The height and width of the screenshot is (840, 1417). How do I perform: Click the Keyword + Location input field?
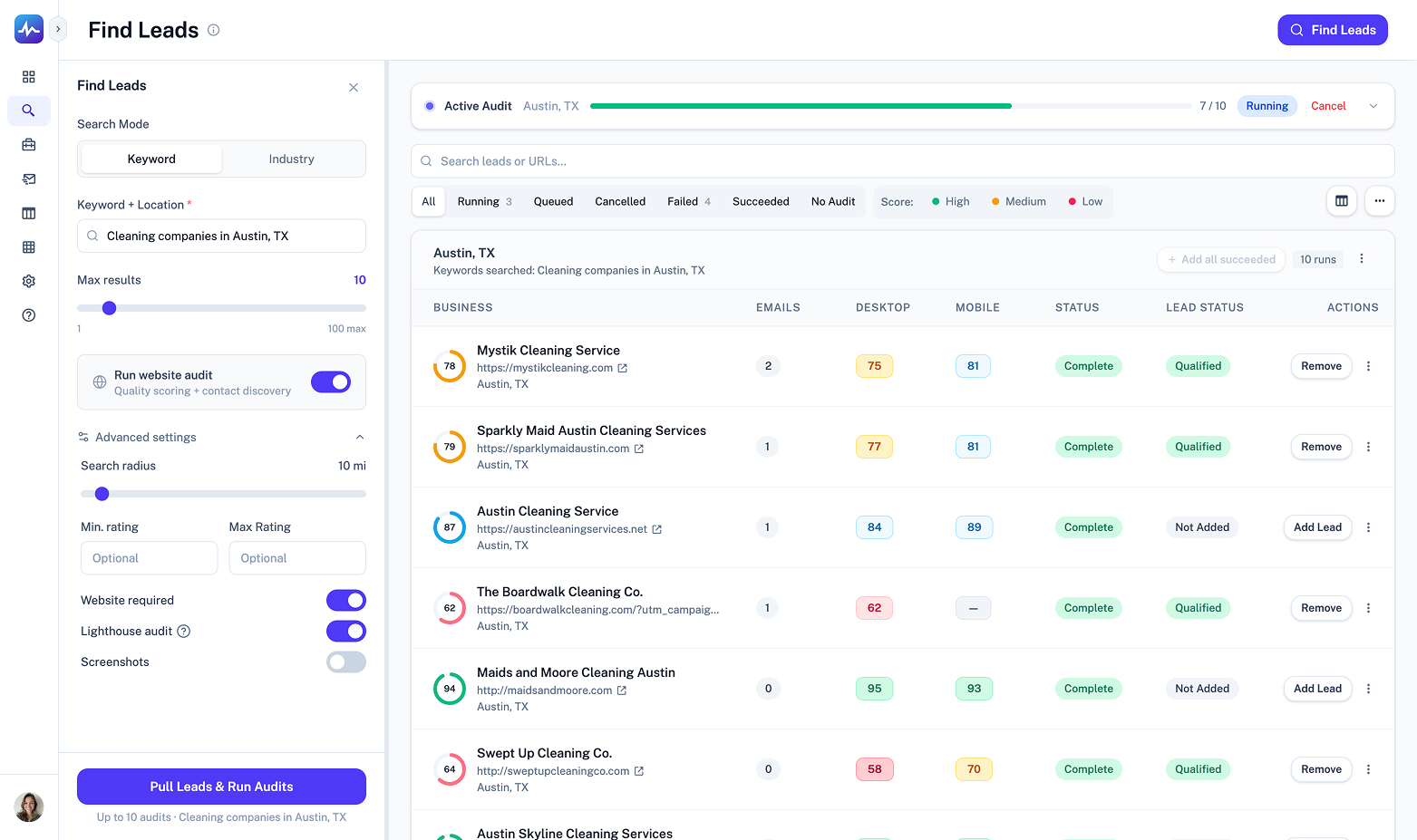coord(221,236)
